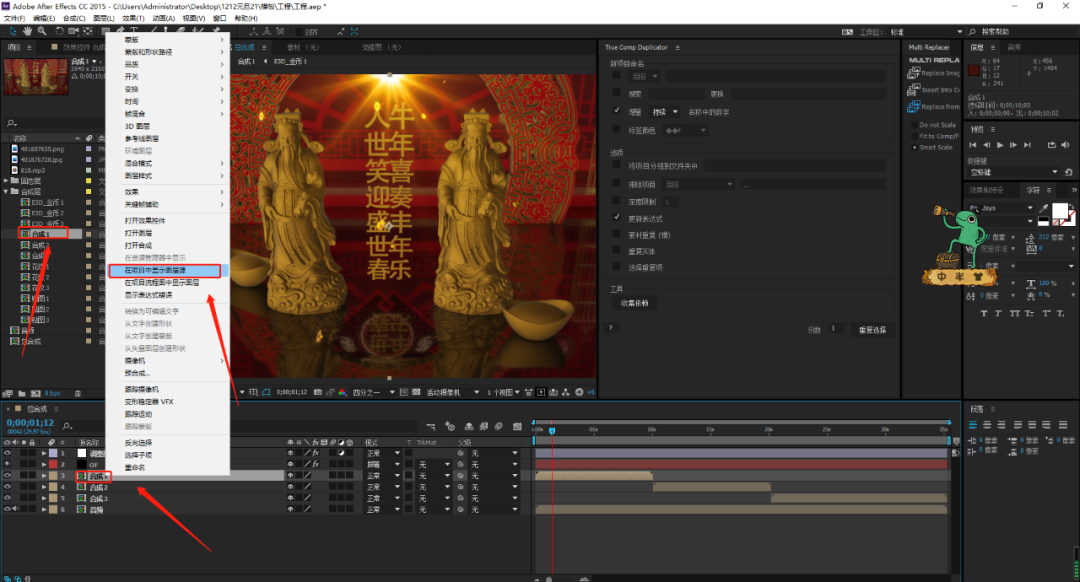
Task: Jump to first frame in Preview panel
Action: pyautogui.click(x=973, y=145)
